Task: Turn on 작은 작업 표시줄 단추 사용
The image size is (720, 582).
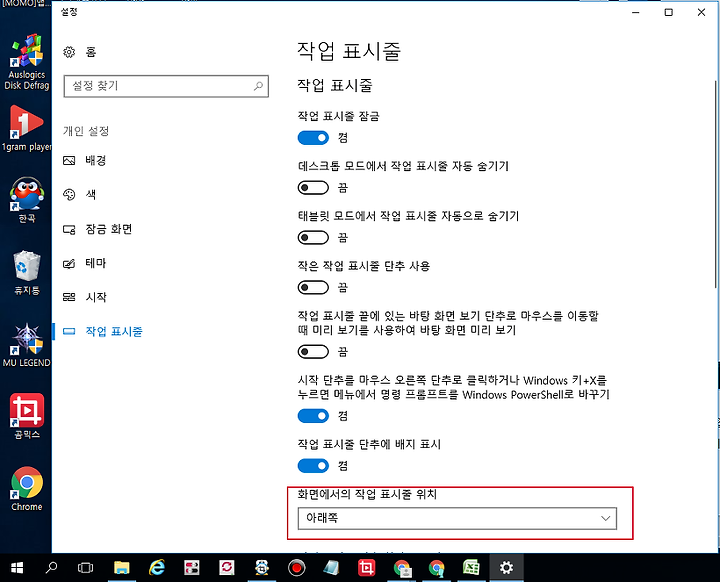Action: 313,288
